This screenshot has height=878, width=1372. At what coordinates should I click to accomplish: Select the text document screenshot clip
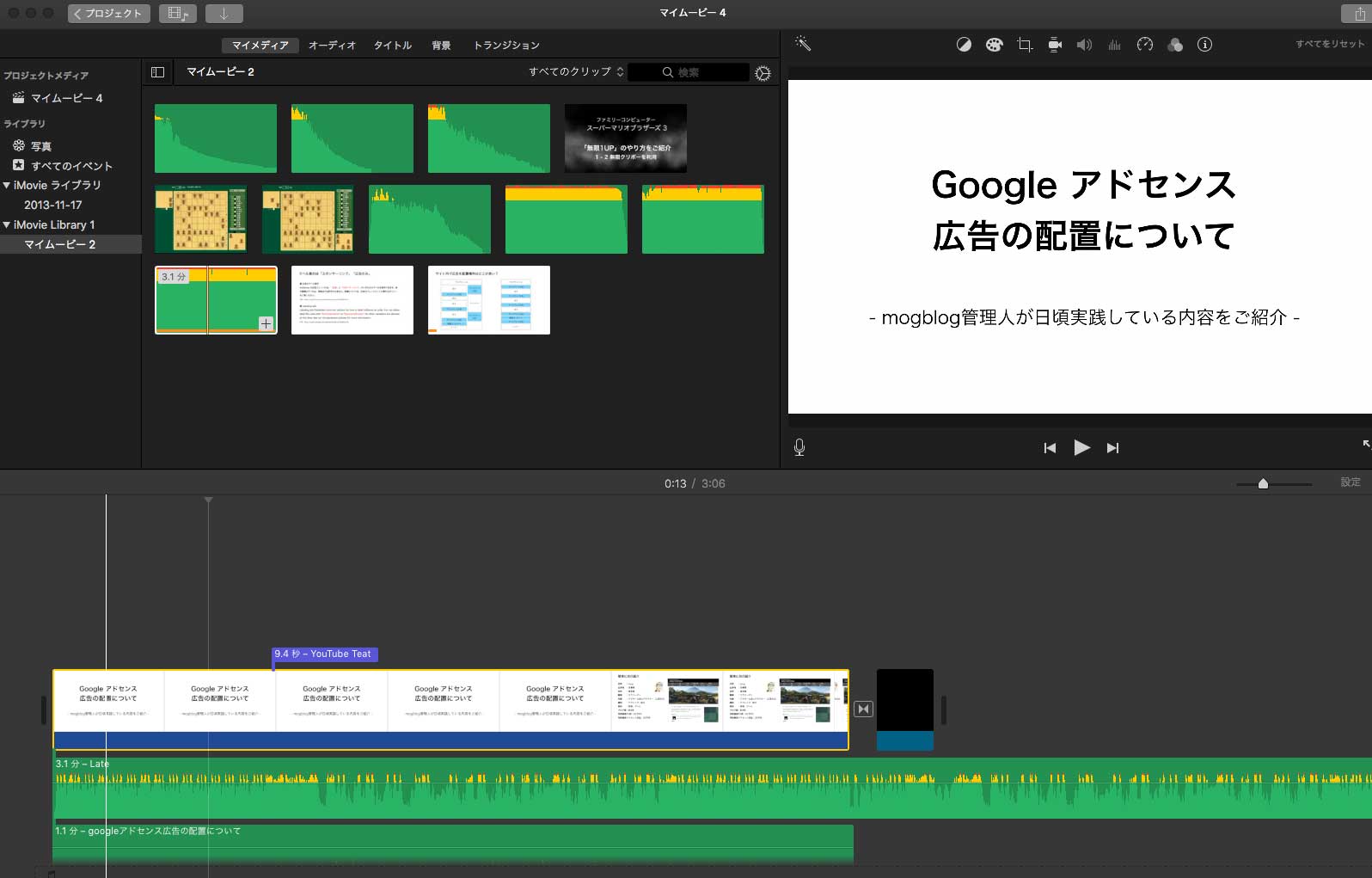pyautogui.click(x=352, y=300)
